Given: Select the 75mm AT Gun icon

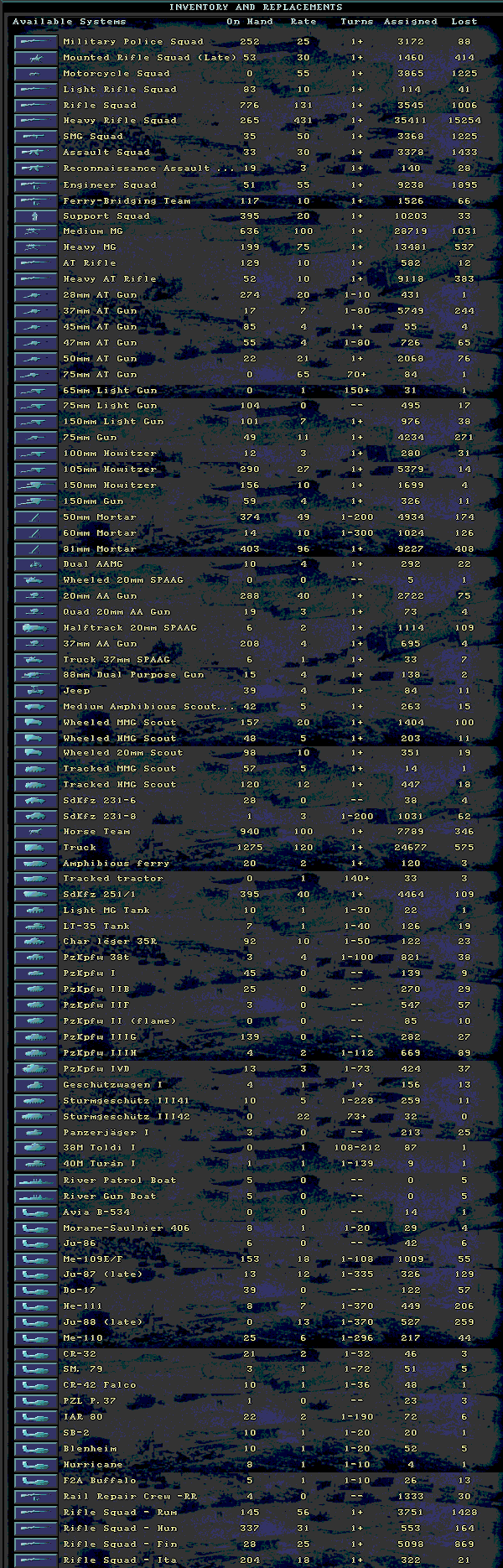Looking at the screenshot, I should (x=36, y=375).
